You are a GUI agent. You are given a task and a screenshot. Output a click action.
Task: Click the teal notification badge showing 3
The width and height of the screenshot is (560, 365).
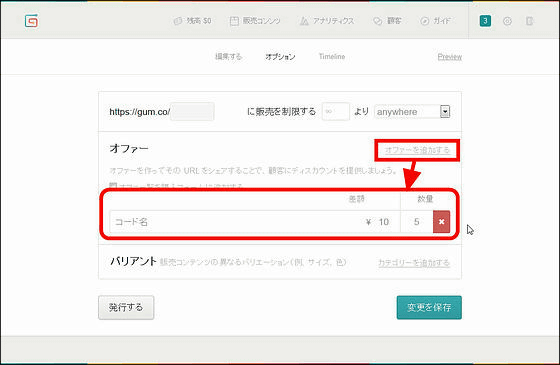click(485, 21)
